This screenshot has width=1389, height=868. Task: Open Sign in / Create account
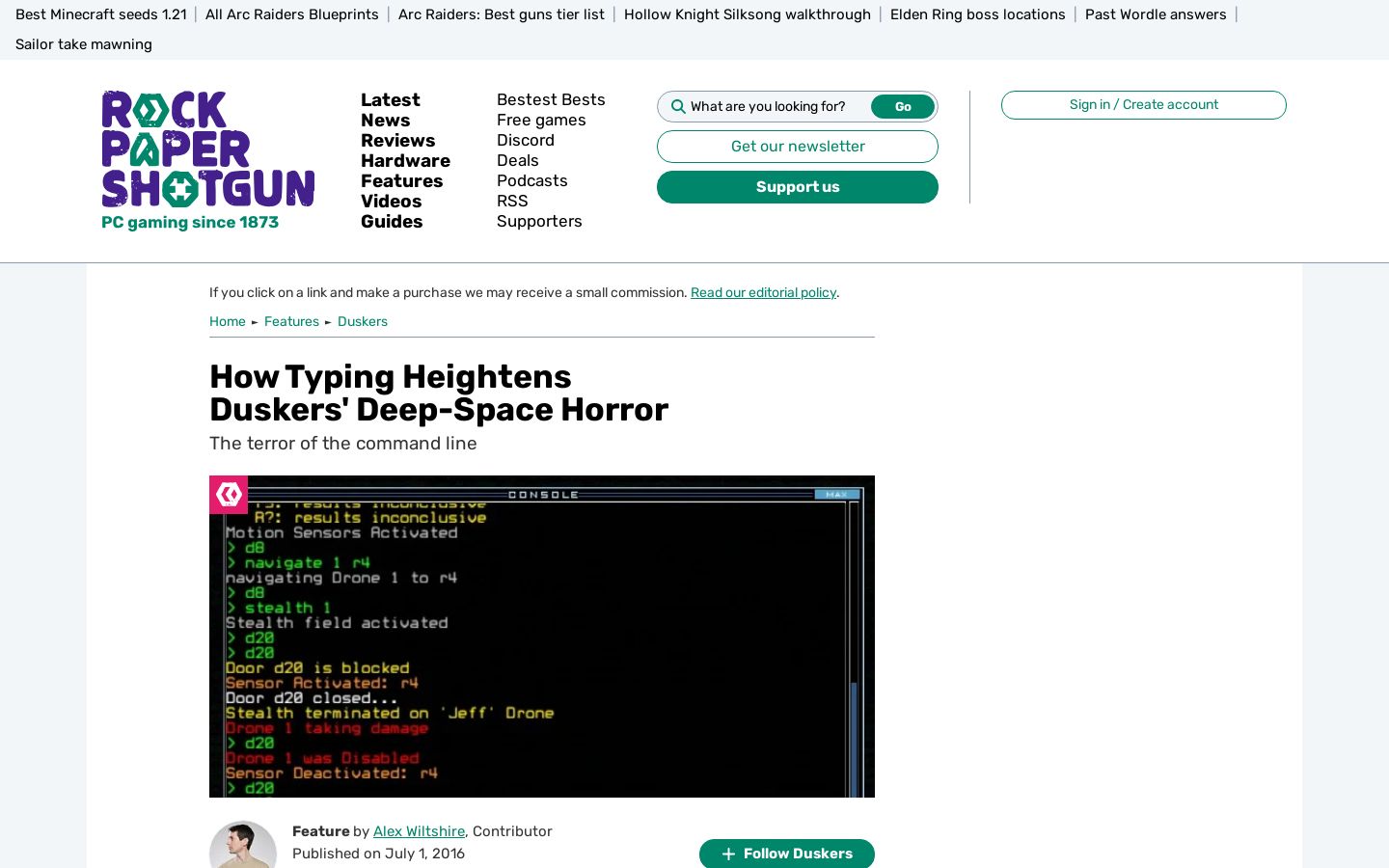click(1144, 105)
